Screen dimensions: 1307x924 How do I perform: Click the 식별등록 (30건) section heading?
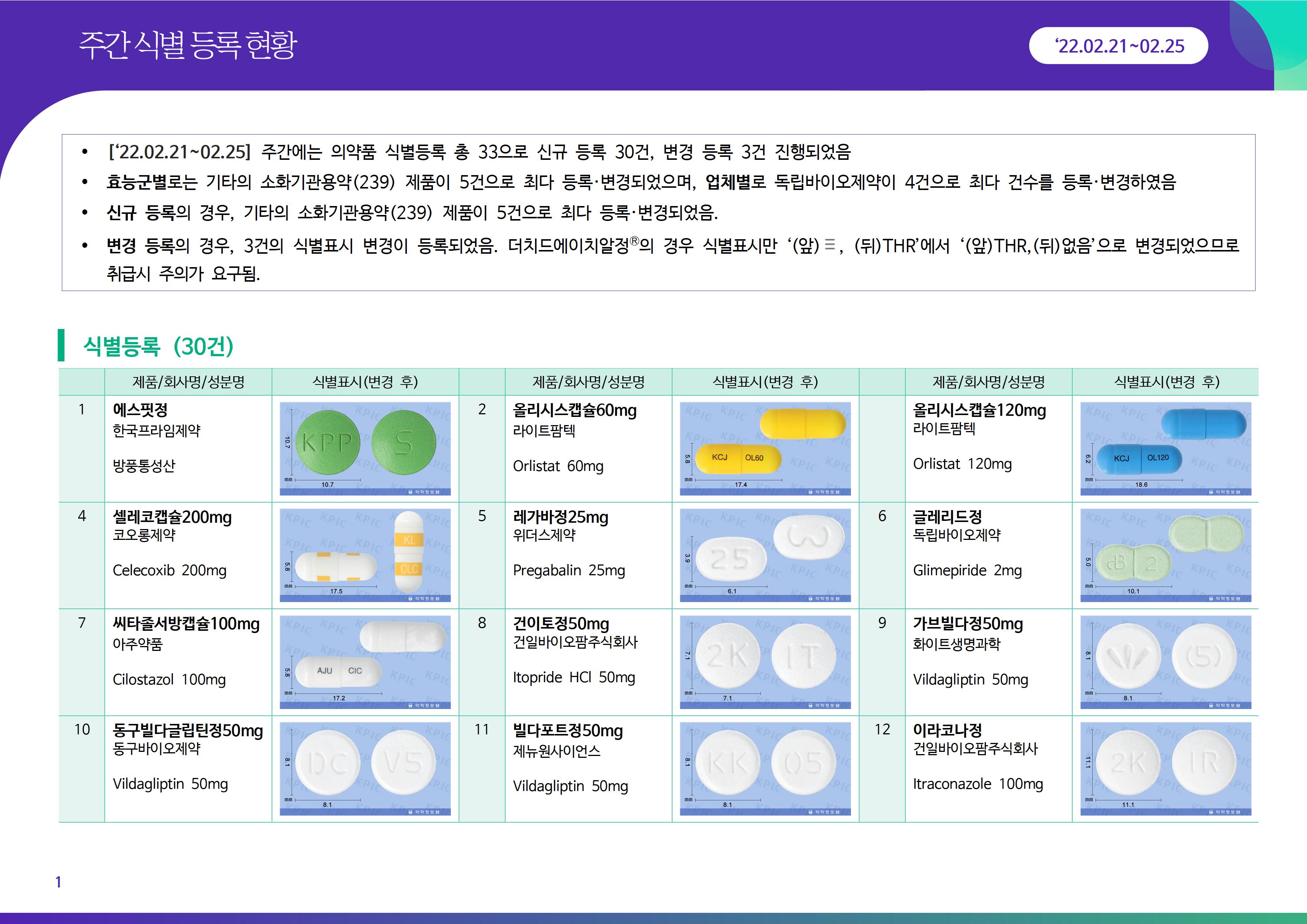click(x=158, y=346)
